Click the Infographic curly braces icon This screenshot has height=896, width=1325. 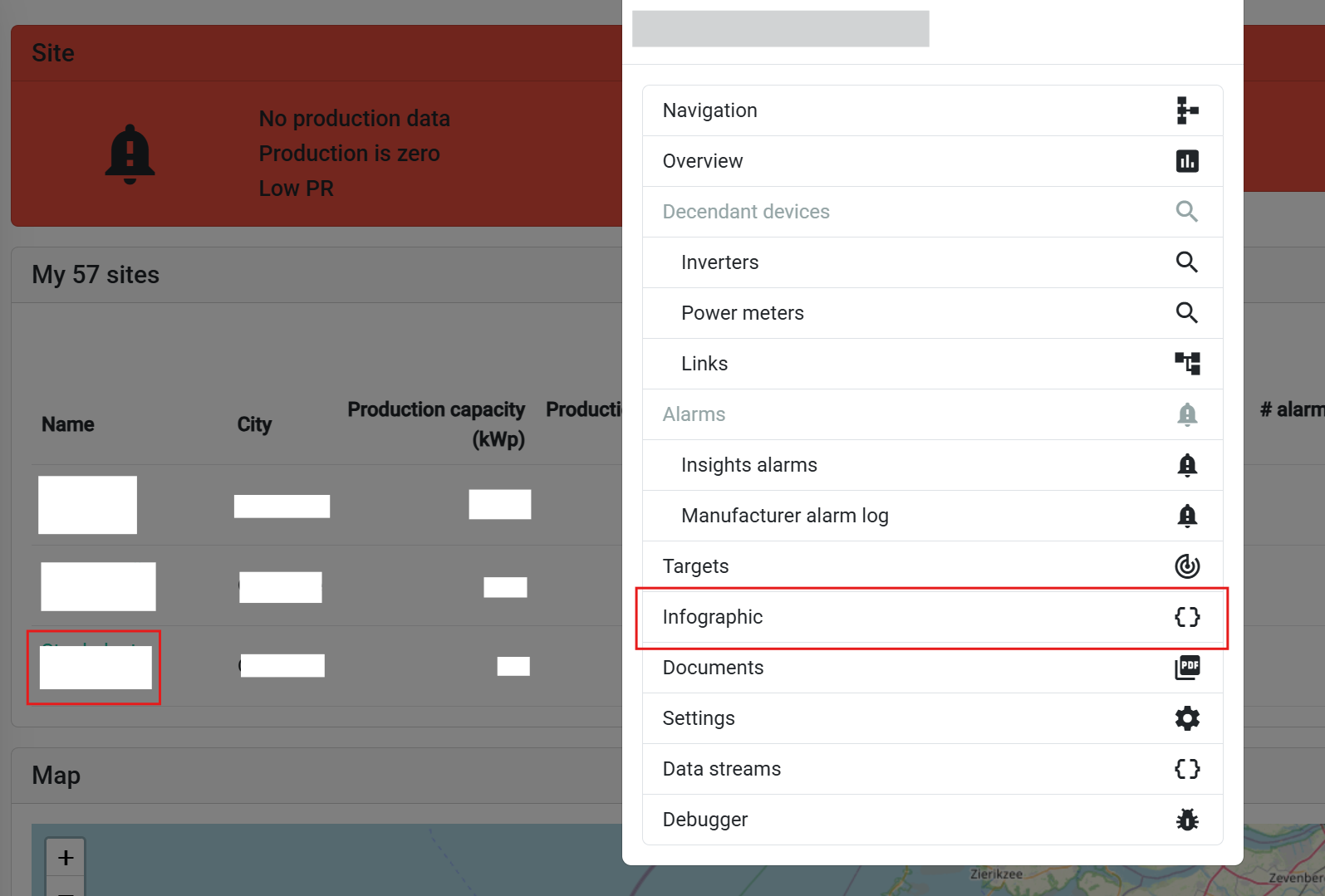click(1187, 617)
